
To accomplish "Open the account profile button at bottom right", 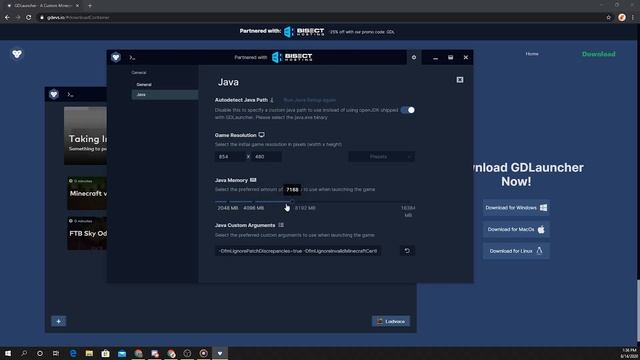I will click(391, 321).
